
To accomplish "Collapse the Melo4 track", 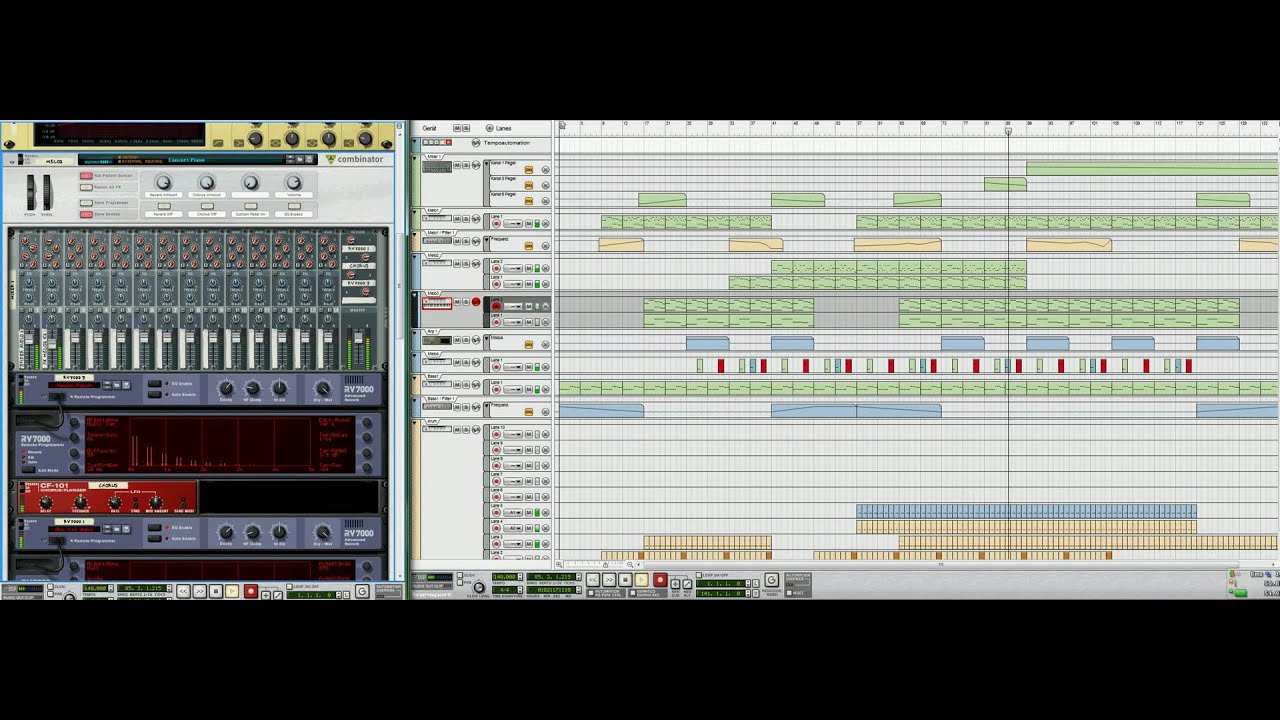I will pos(414,356).
